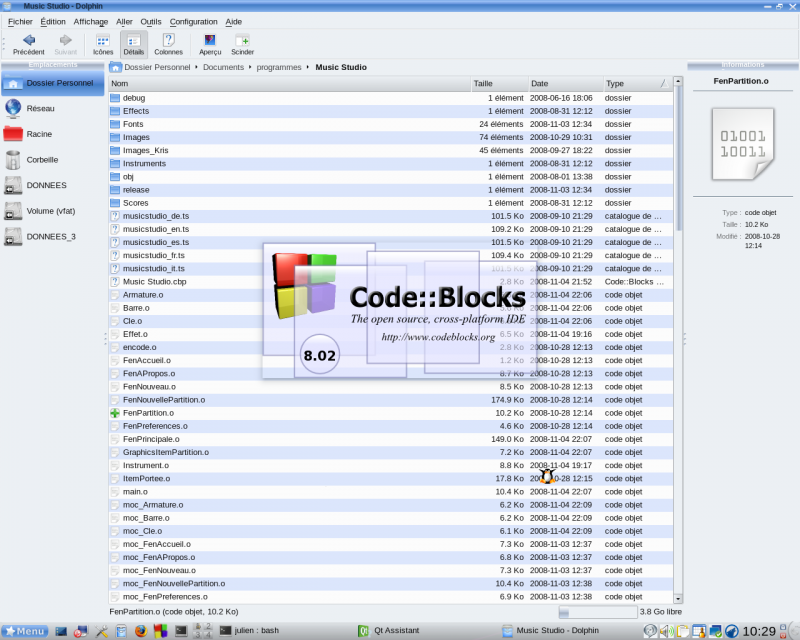
Task: Select the Détails view mode
Action: [x=134, y=41]
